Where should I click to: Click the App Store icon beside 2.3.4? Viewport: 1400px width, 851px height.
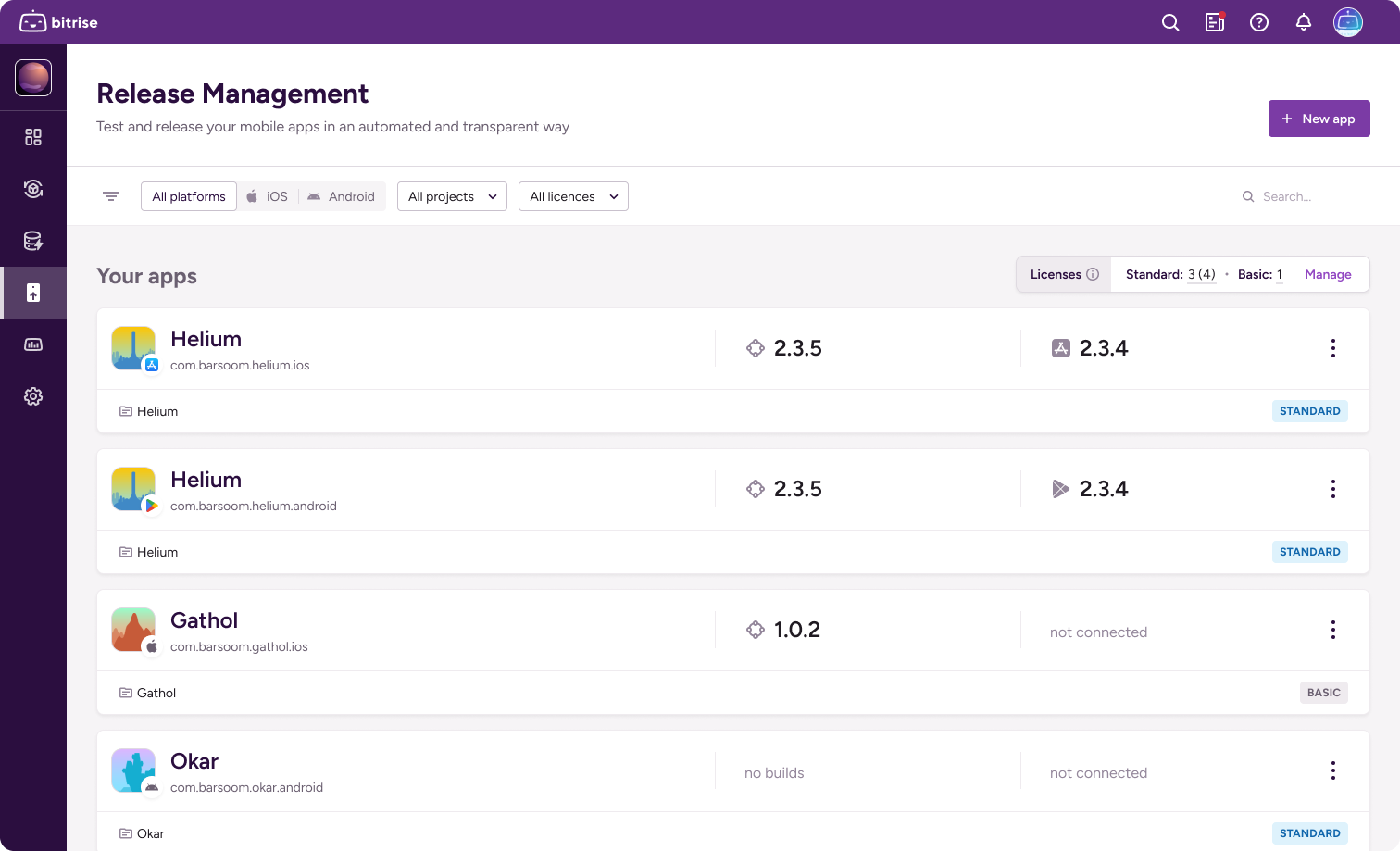pyautogui.click(x=1061, y=348)
